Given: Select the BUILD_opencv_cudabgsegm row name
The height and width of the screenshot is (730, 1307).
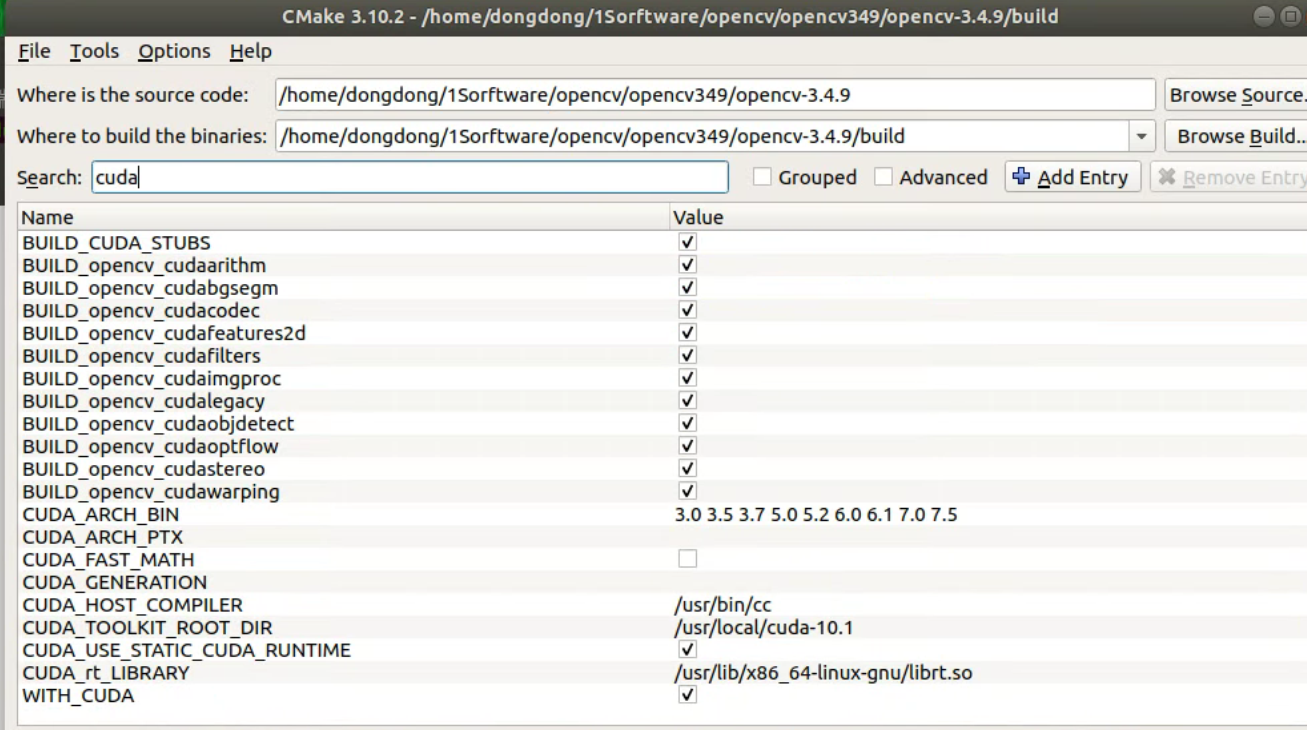Looking at the screenshot, I should point(150,288).
